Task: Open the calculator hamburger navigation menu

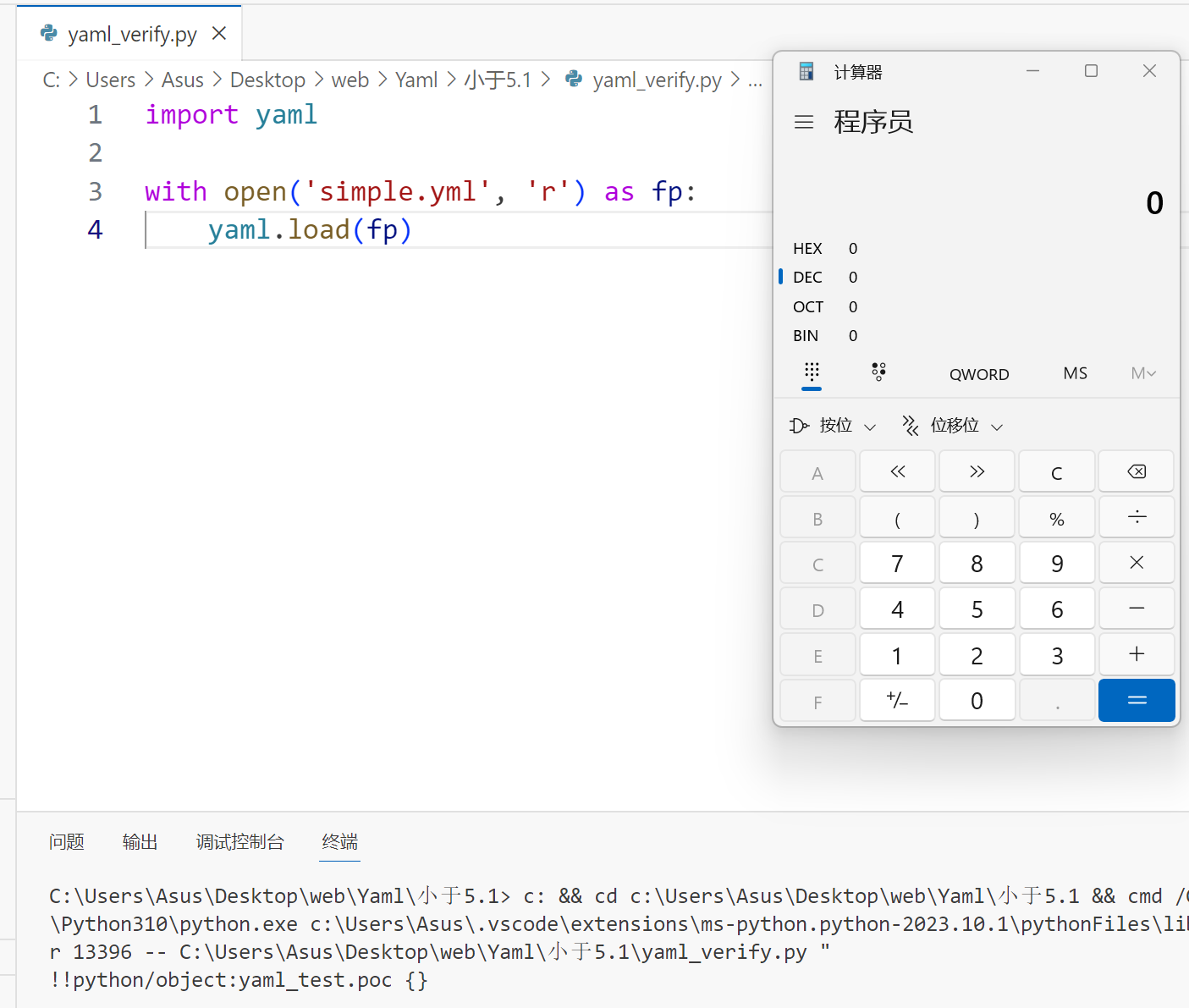Action: [x=804, y=122]
